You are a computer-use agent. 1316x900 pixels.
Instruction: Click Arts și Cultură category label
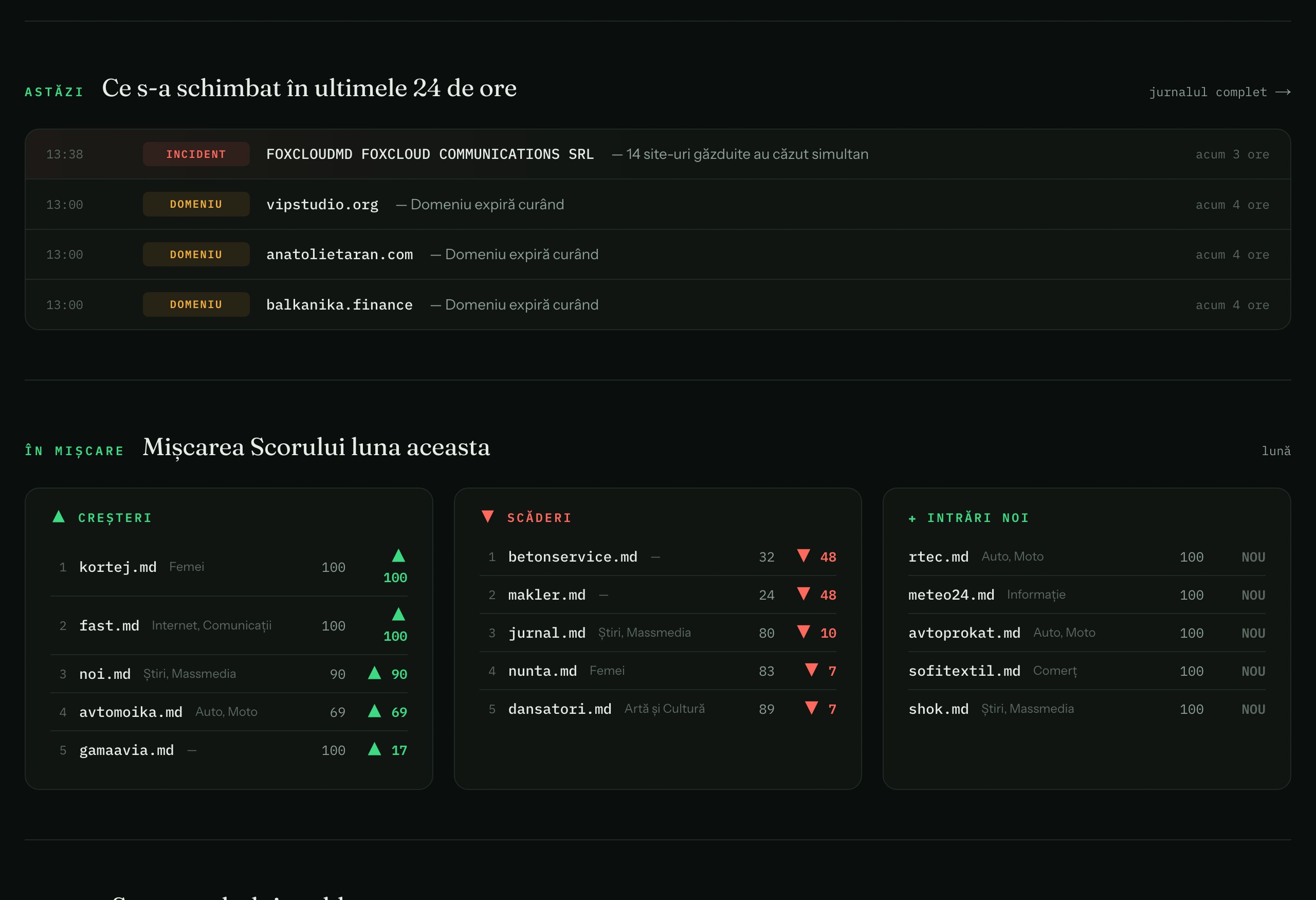click(664, 709)
